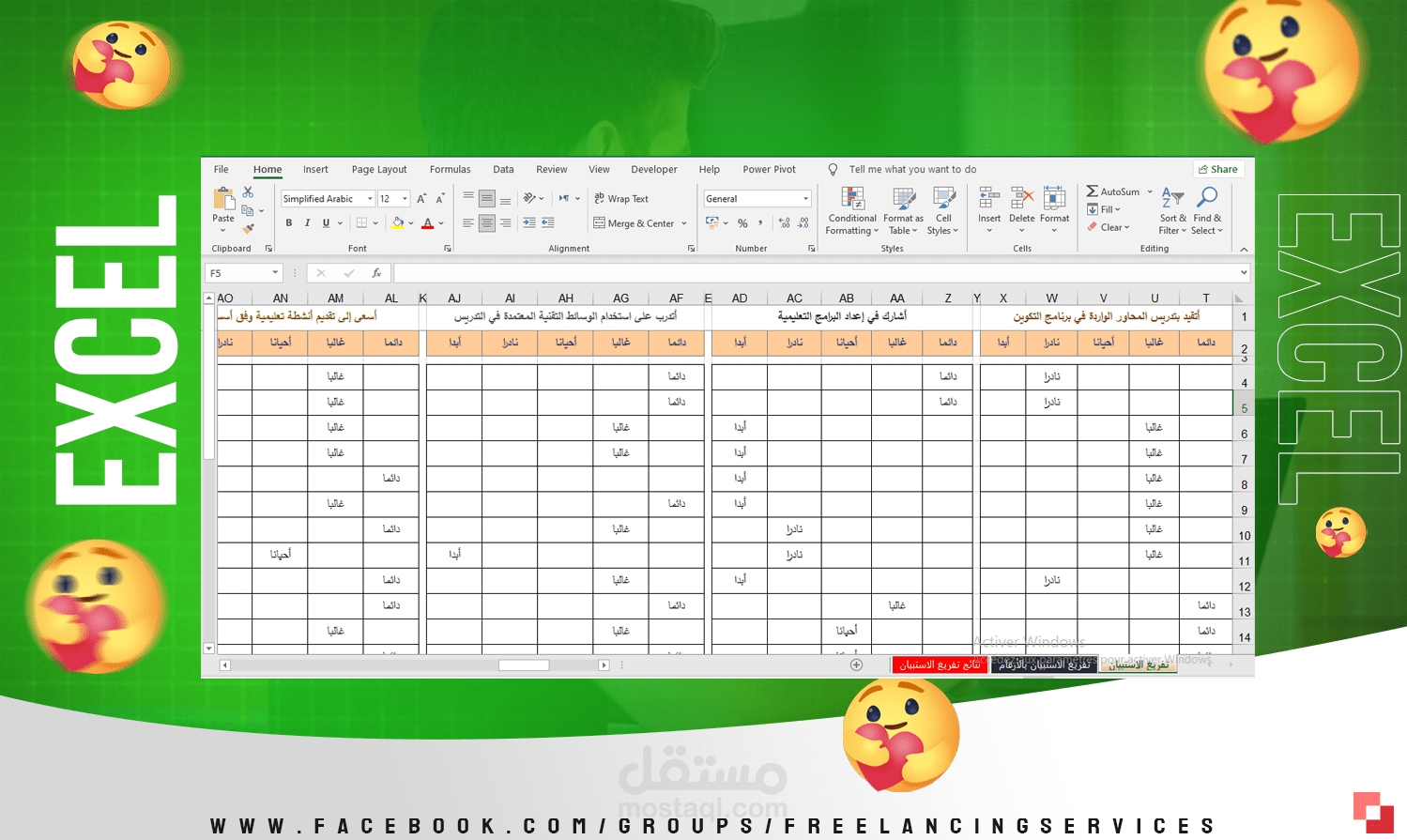
Task: Click the Delete cells icon
Action: pyautogui.click(x=1022, y=198)
